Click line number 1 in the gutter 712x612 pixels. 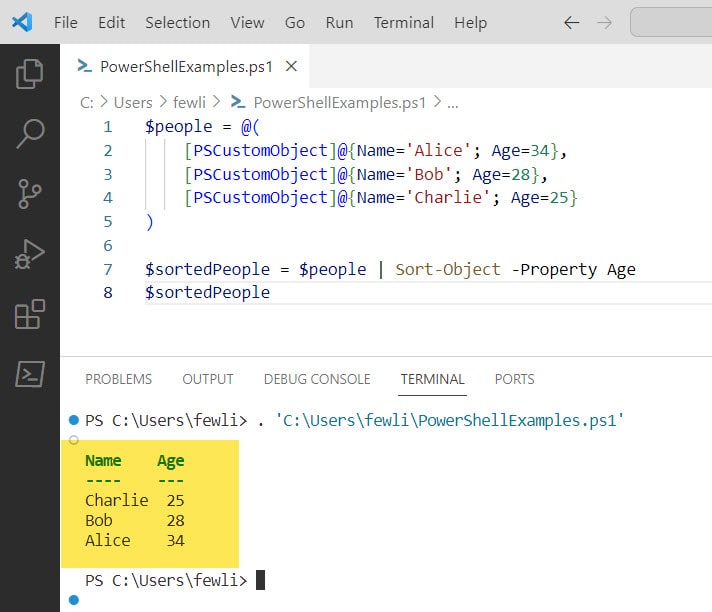pos(108,127)
